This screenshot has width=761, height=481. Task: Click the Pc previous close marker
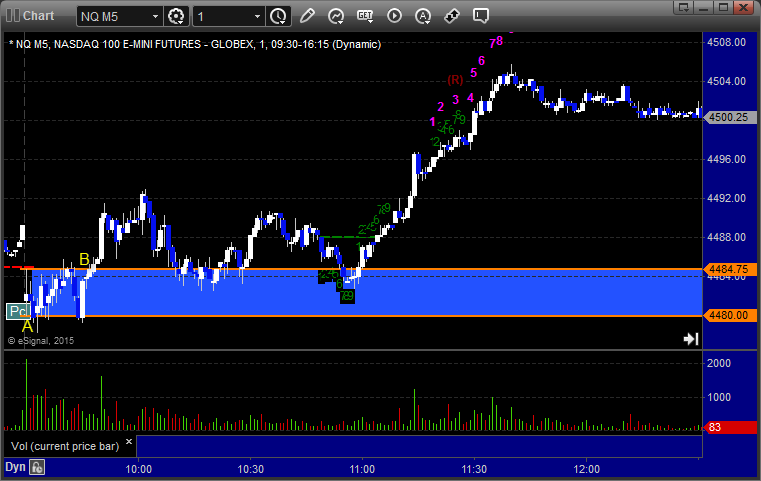[18, 312]
